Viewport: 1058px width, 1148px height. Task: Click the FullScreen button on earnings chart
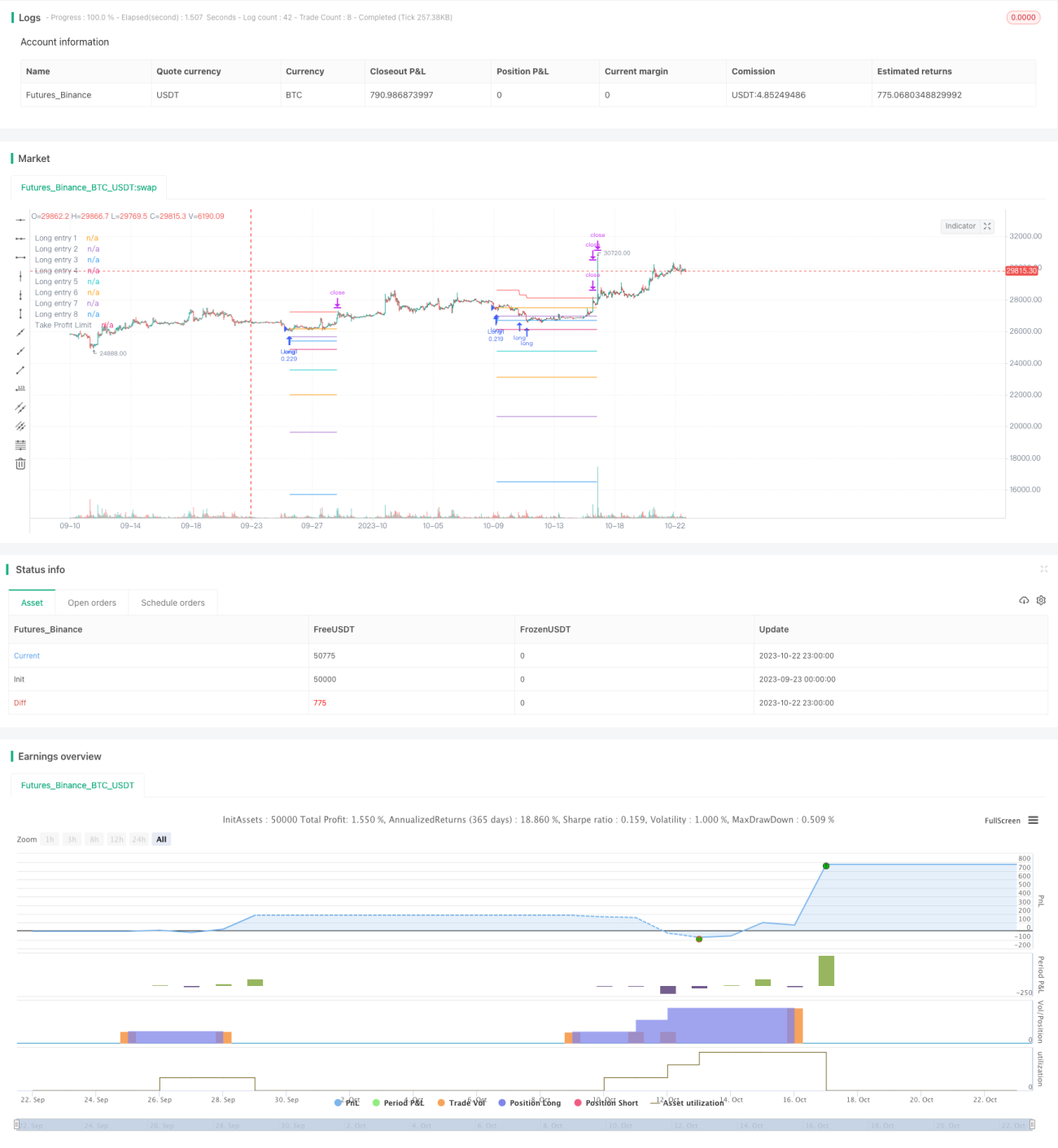point(1002,821)
